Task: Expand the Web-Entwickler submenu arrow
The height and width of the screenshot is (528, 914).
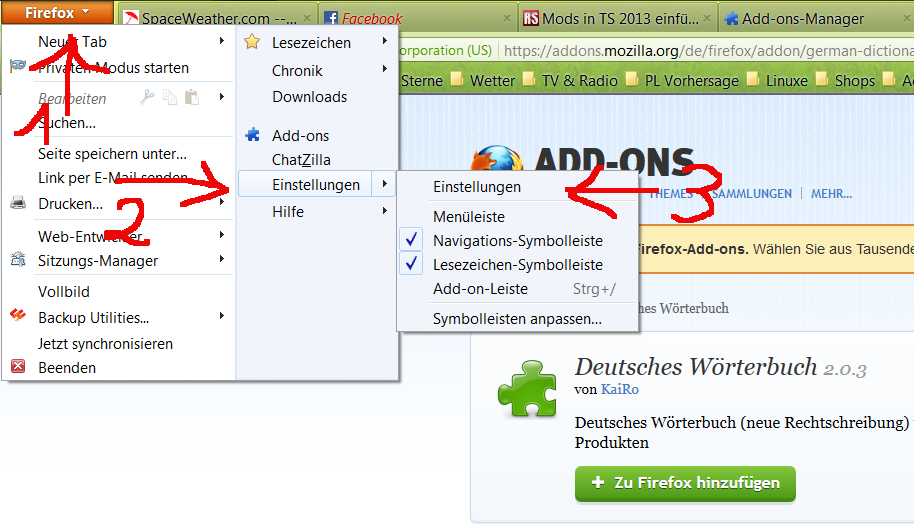Action: (222, 235)
